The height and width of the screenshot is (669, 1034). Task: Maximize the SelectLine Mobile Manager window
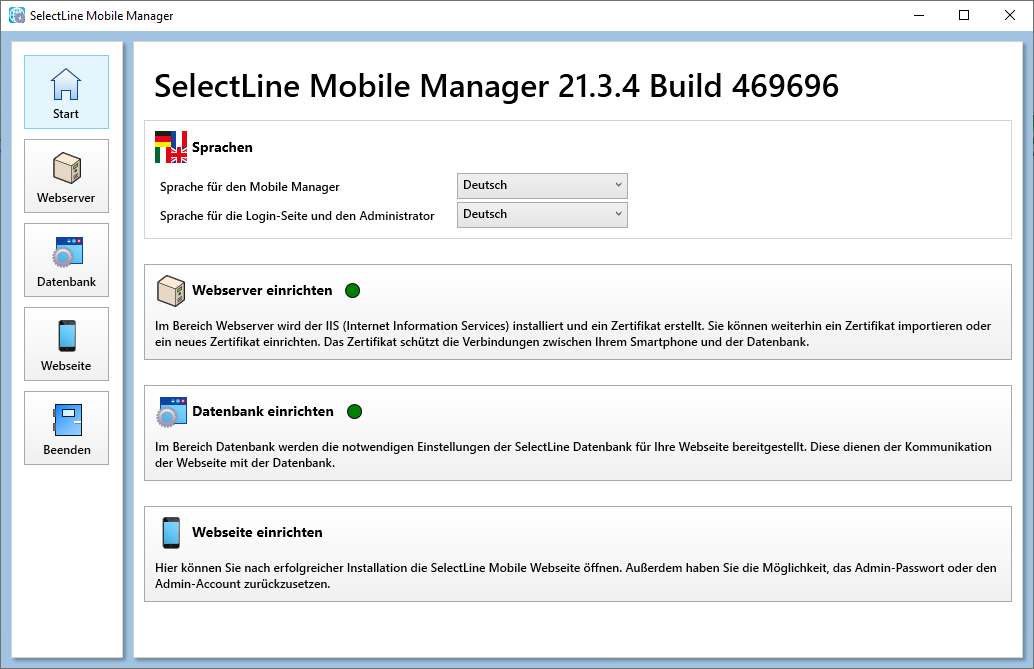click(964, 15)
